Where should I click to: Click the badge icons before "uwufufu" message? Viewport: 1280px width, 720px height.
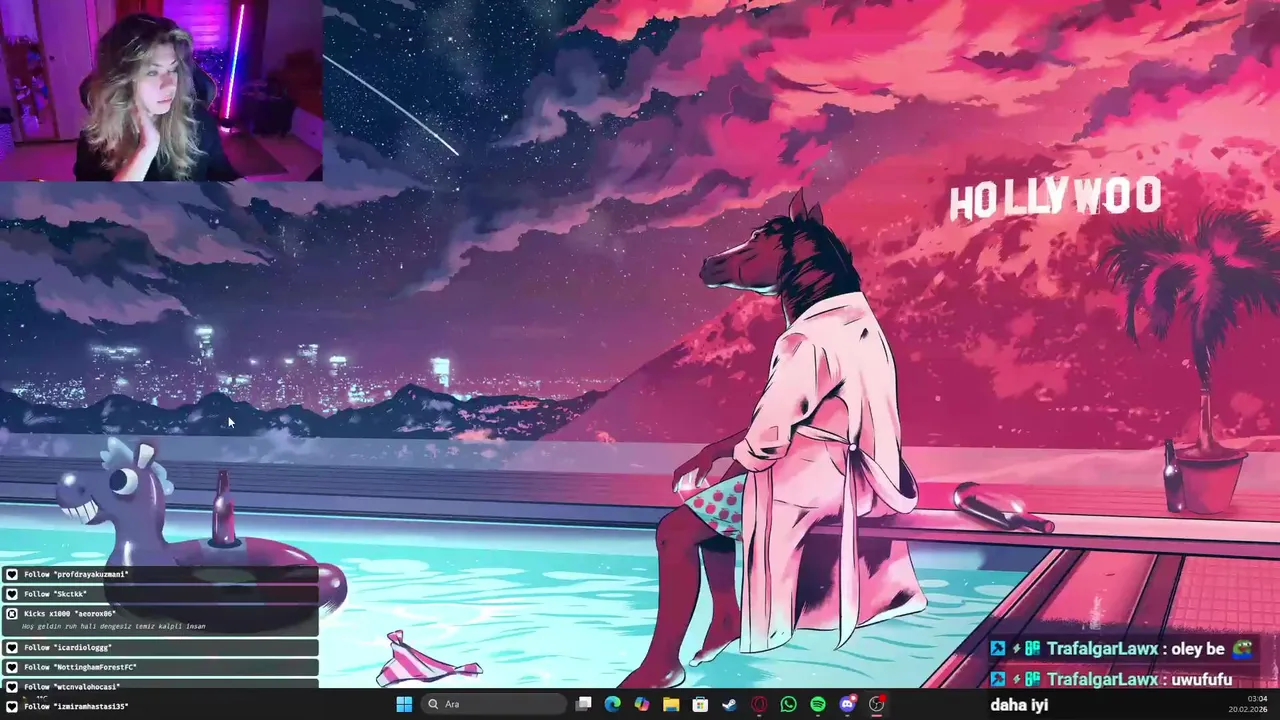pos(1016,680)
